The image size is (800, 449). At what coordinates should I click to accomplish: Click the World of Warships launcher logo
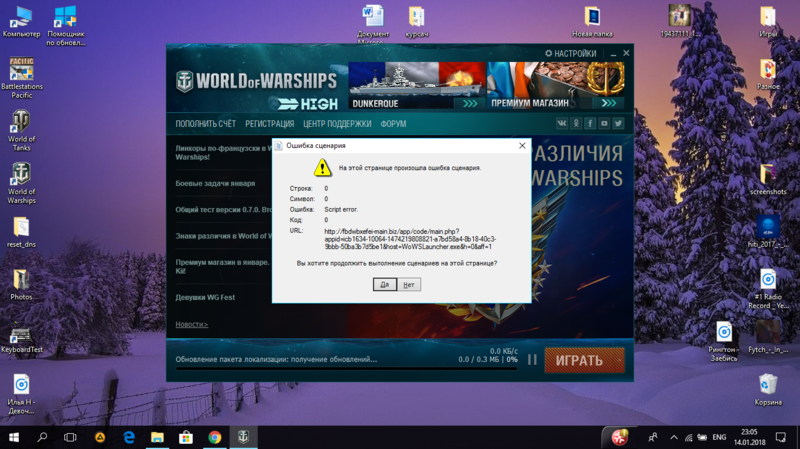256,82
